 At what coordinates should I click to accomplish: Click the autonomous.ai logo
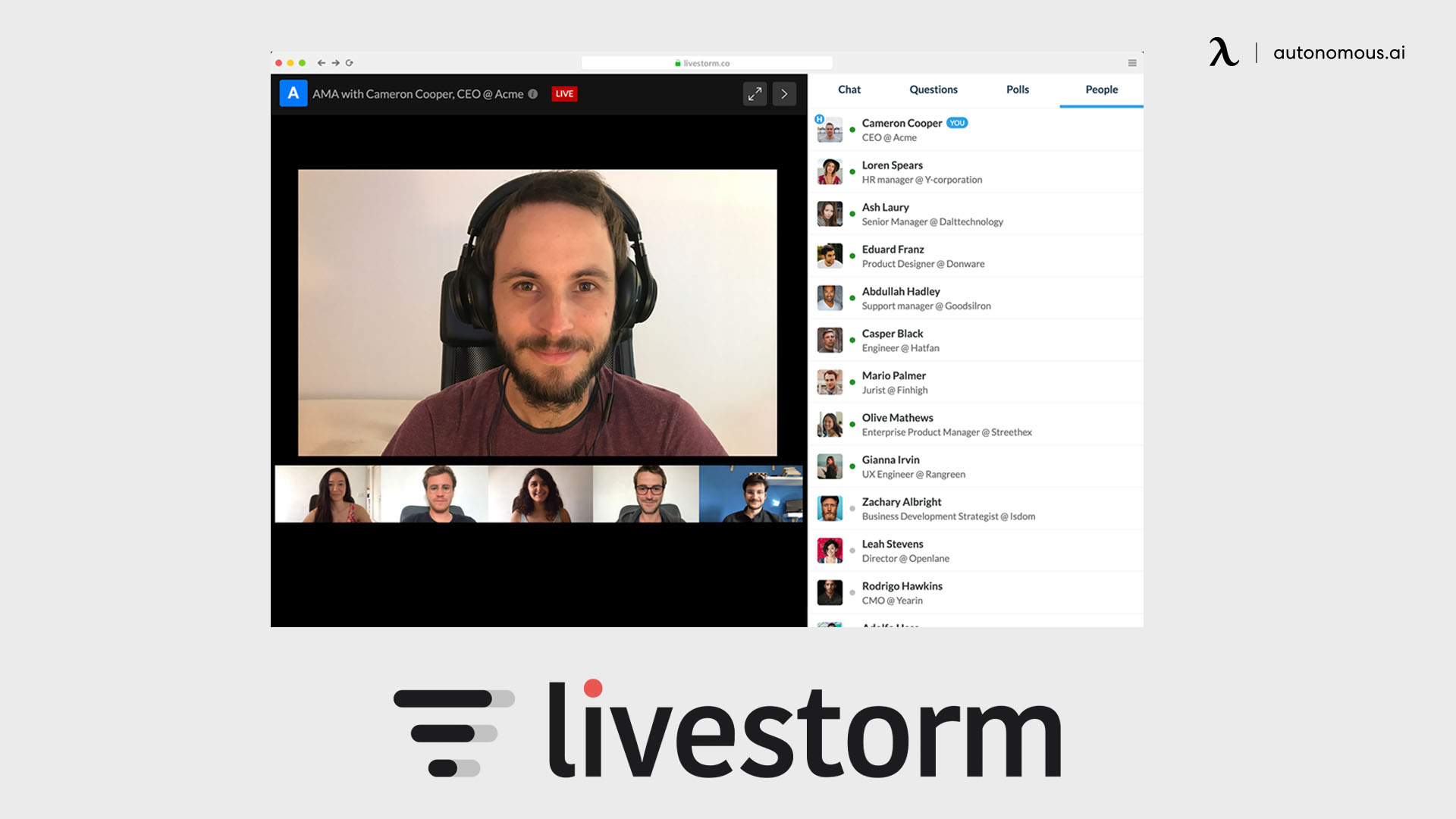click(x=1307, y=52)
